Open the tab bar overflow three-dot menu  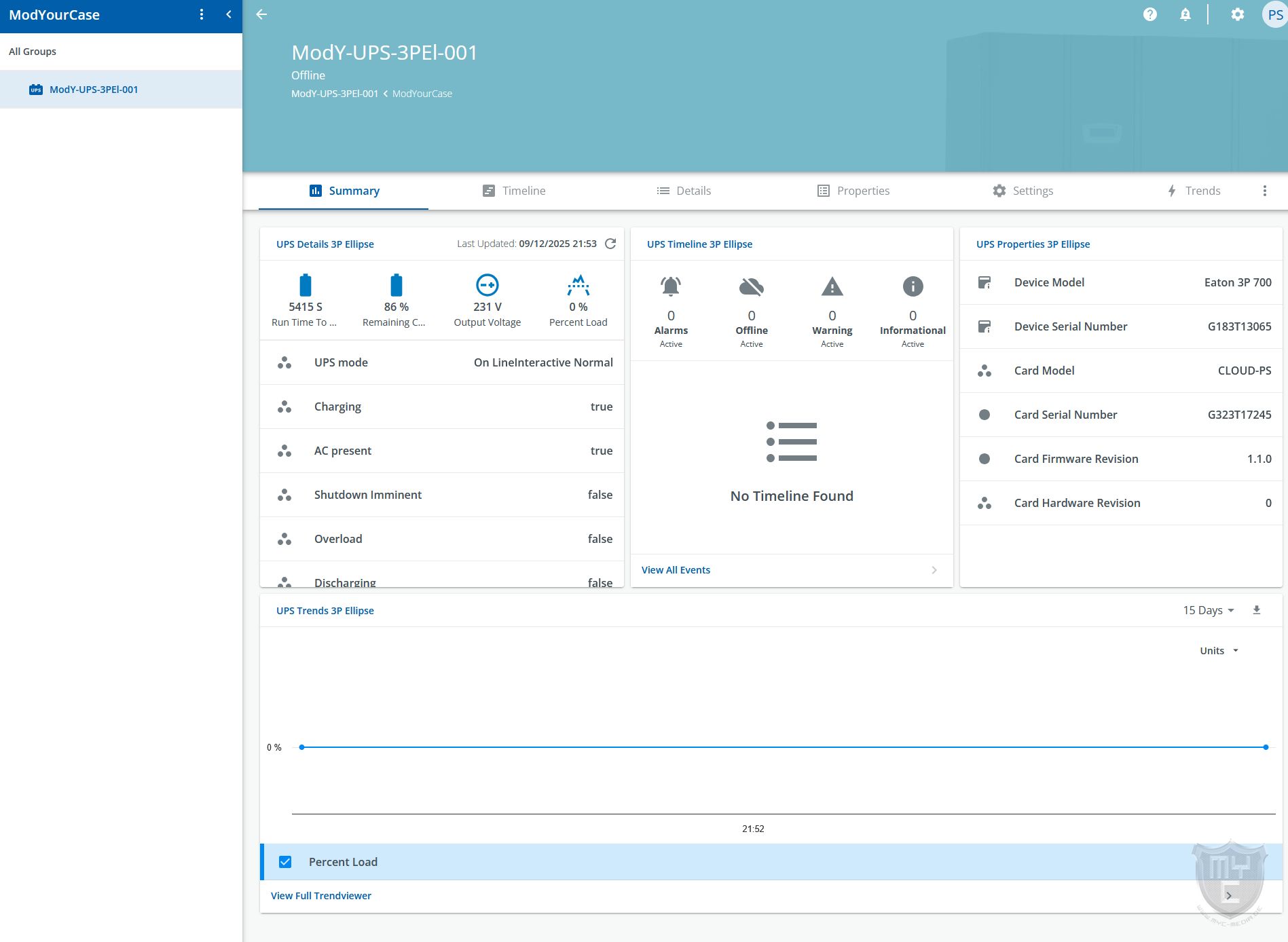coord(1264,191)
